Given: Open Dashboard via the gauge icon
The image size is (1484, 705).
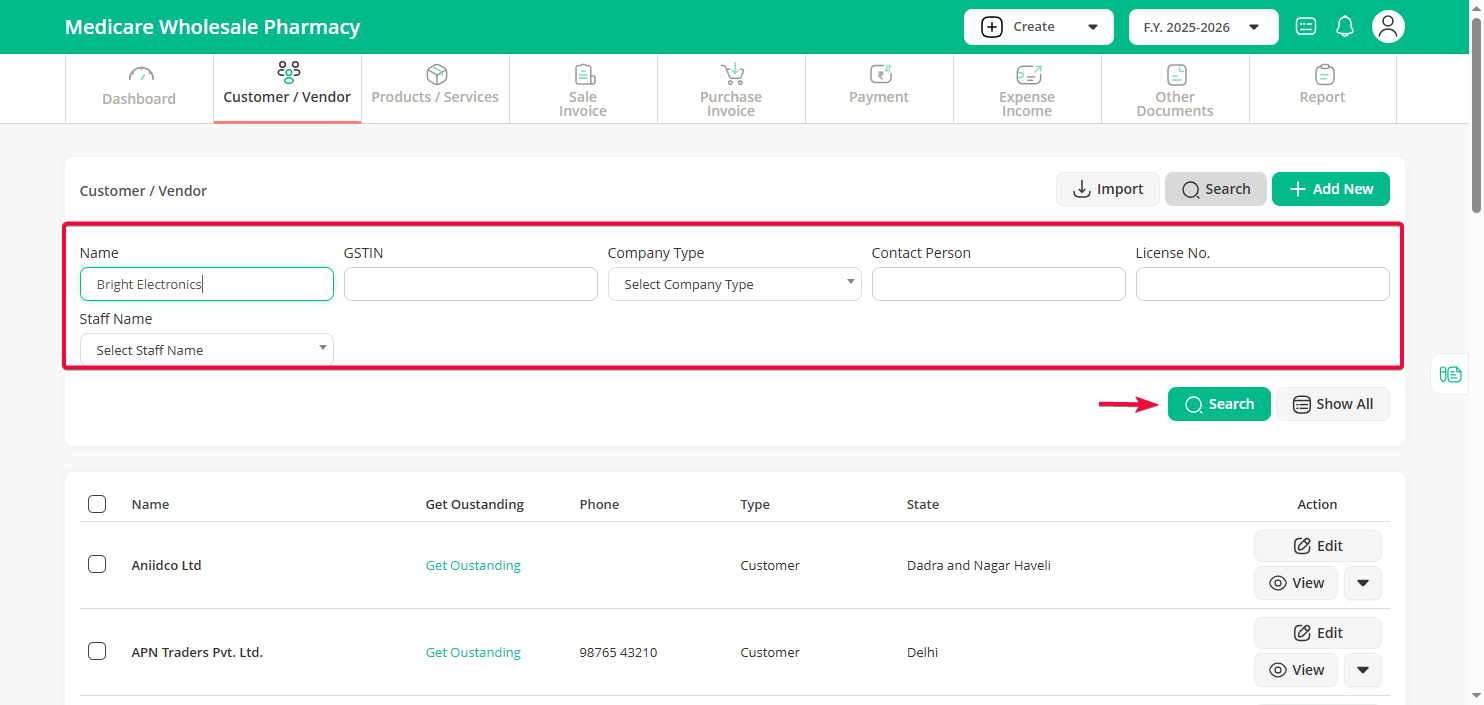Looking at the screenshot, I should pos(141,75).
